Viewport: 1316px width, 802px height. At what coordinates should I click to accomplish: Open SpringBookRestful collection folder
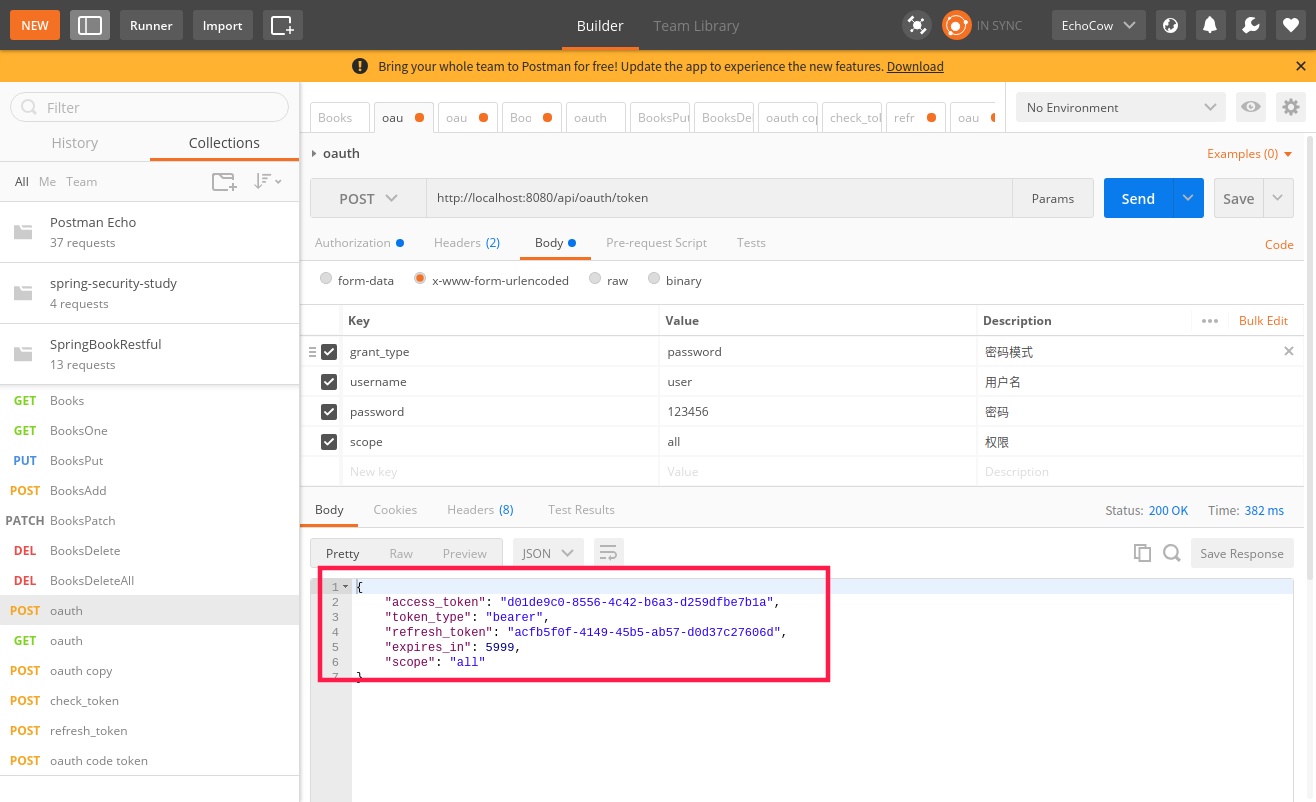click(x=150, y=354)
